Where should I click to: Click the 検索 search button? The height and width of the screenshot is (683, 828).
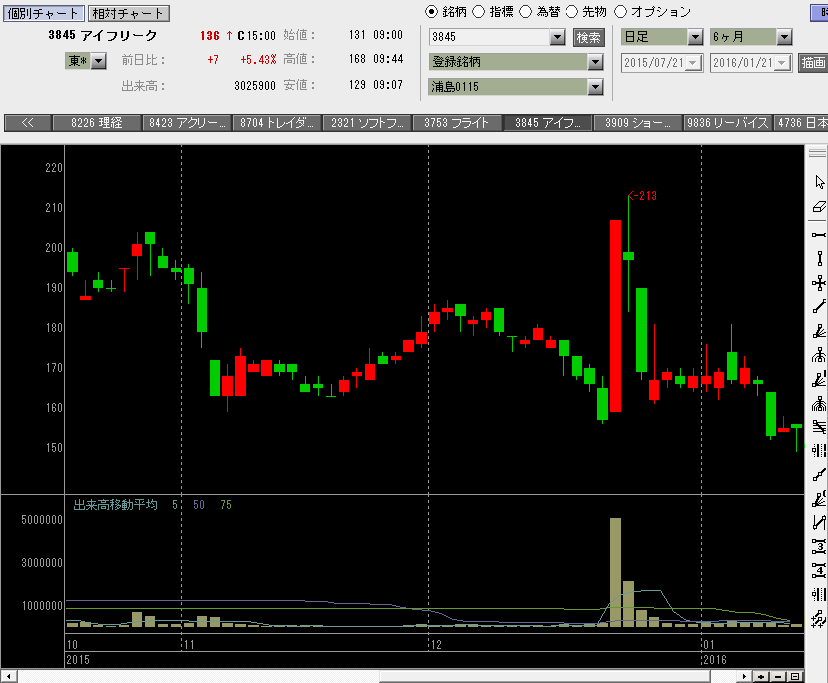pyautogui.click(x=588, y=38)
